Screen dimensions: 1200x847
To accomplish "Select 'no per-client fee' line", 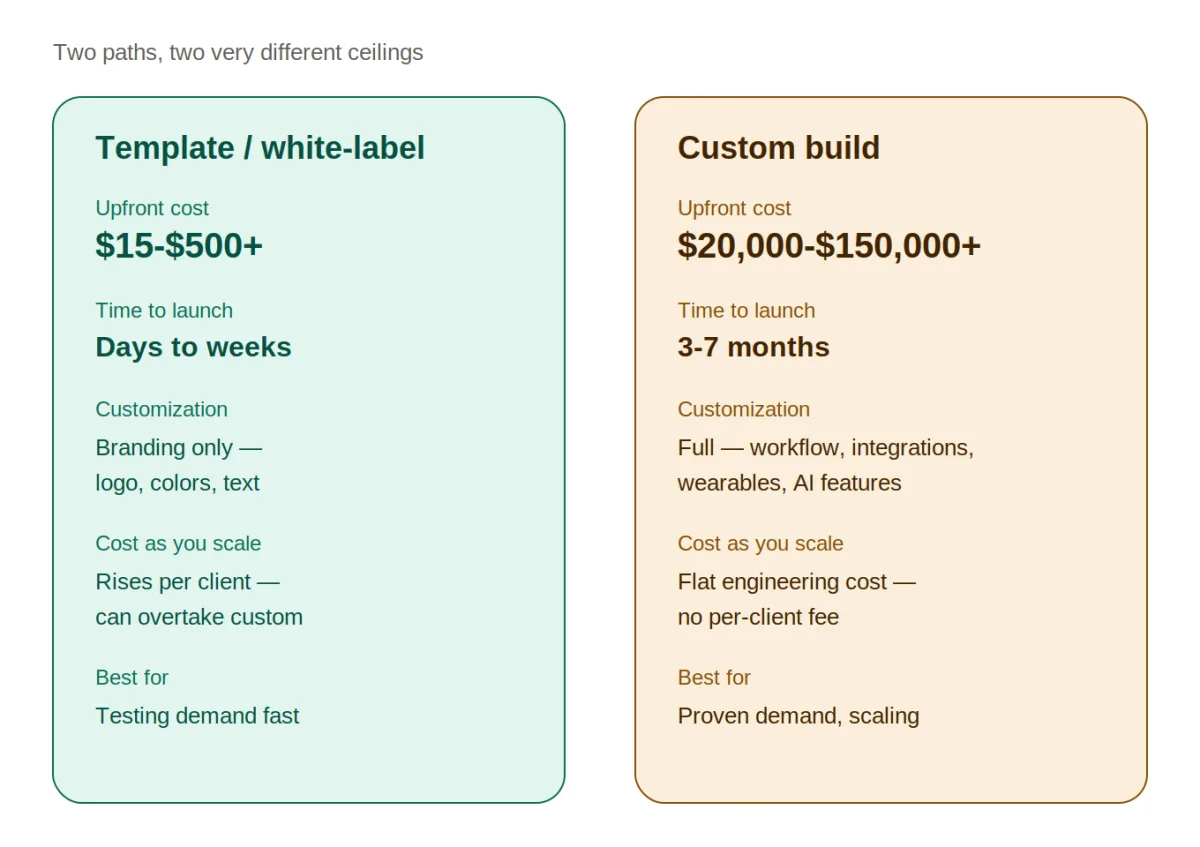I will click(x=758, y=617).
